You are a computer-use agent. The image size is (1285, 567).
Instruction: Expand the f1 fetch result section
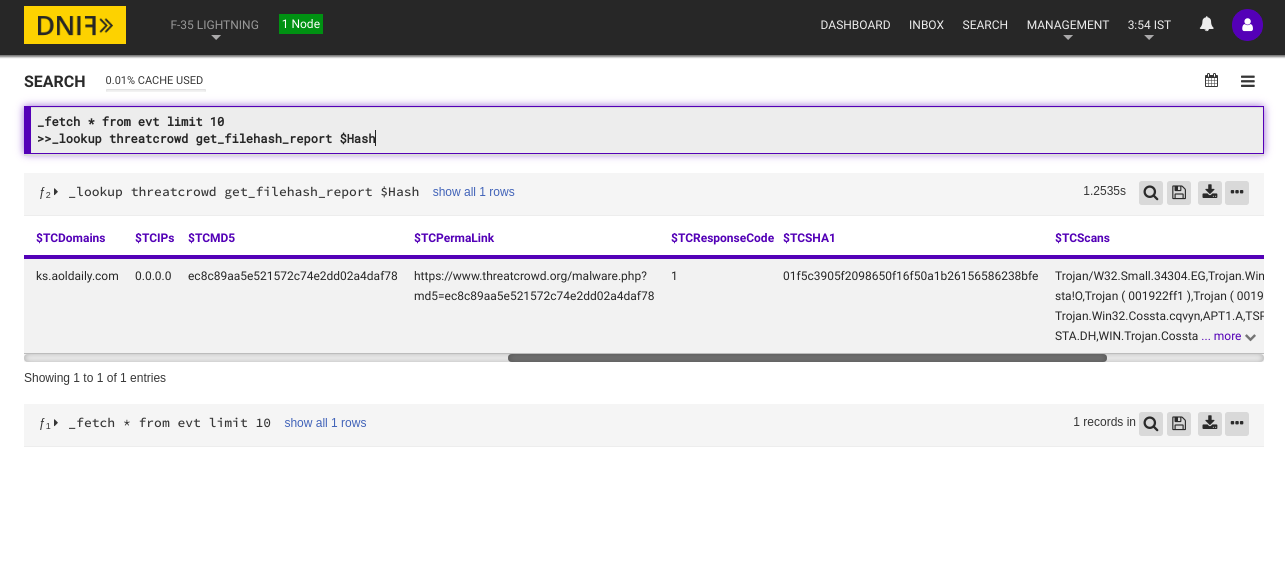click(x=48, y=423)
